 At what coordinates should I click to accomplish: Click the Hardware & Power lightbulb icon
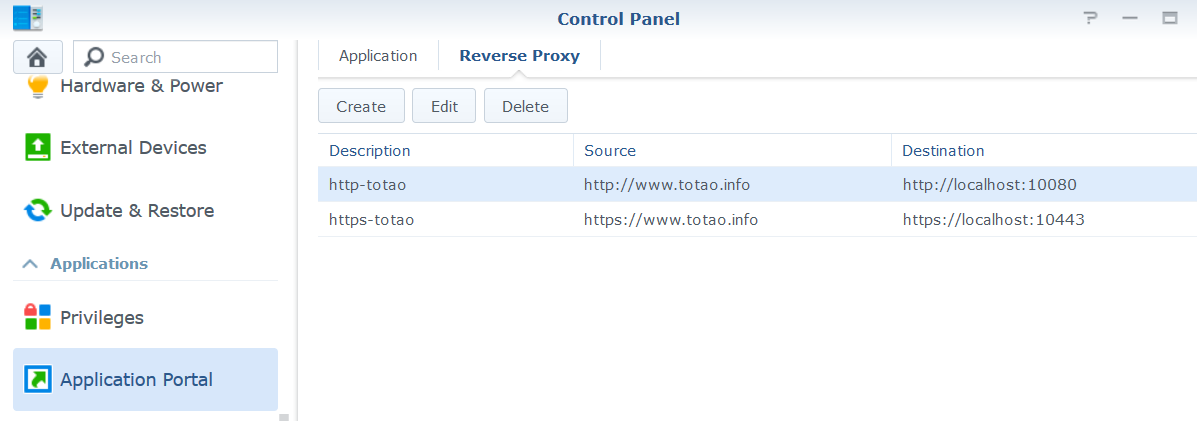37,86
